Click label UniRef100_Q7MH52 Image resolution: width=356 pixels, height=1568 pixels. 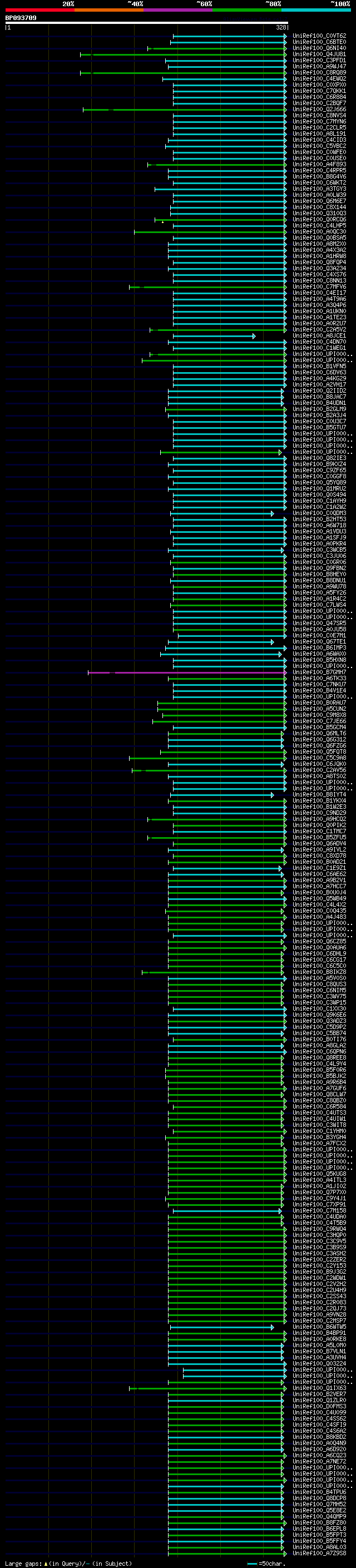pyautogui.click(x=319, y=1504)
